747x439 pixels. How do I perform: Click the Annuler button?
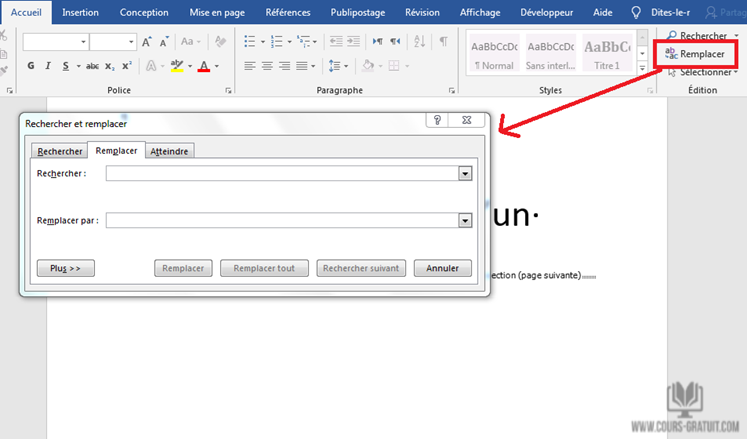click(x=442, y=268)
